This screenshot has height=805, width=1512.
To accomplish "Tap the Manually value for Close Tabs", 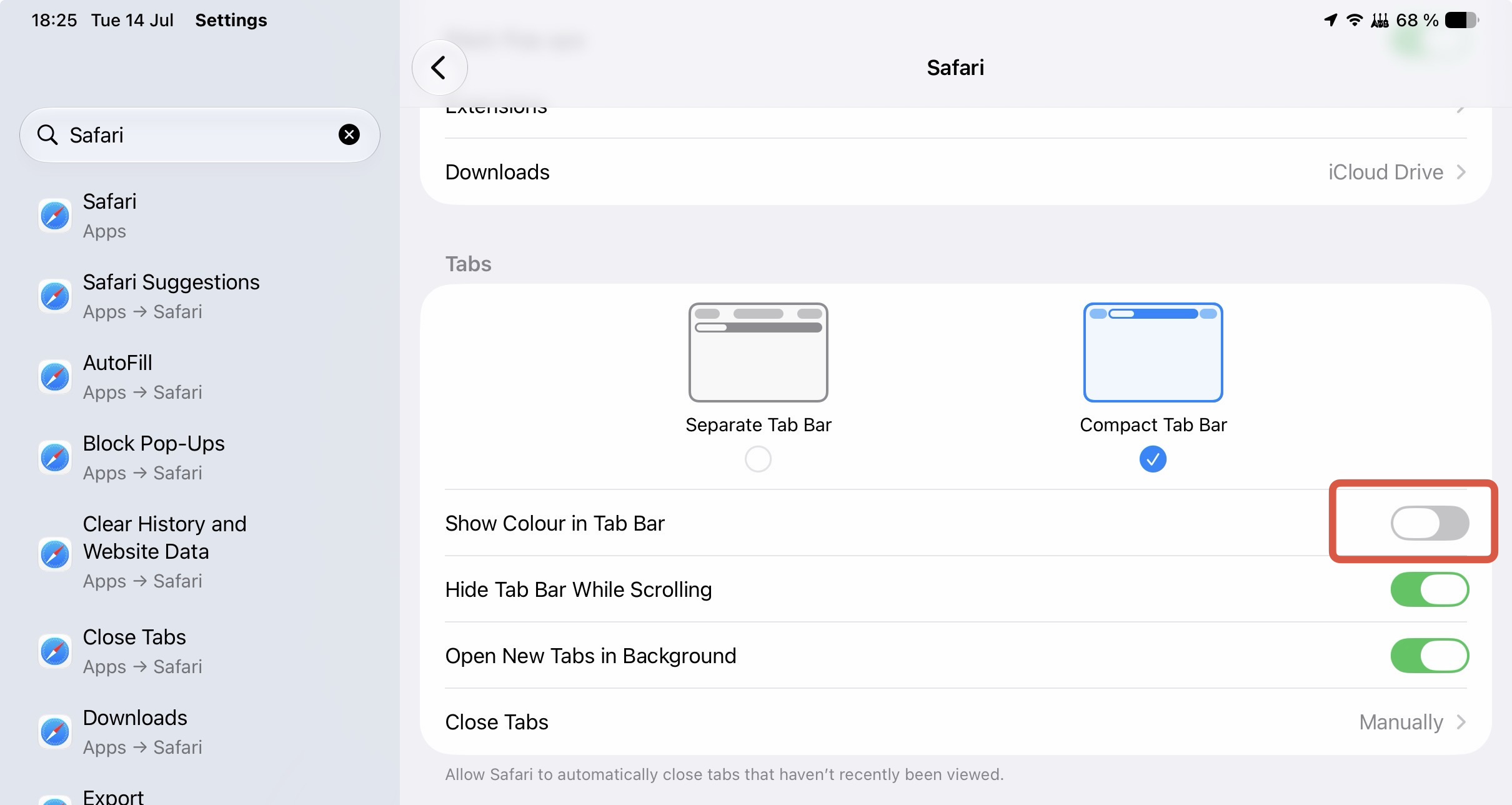I will [x=1401, y=722].
